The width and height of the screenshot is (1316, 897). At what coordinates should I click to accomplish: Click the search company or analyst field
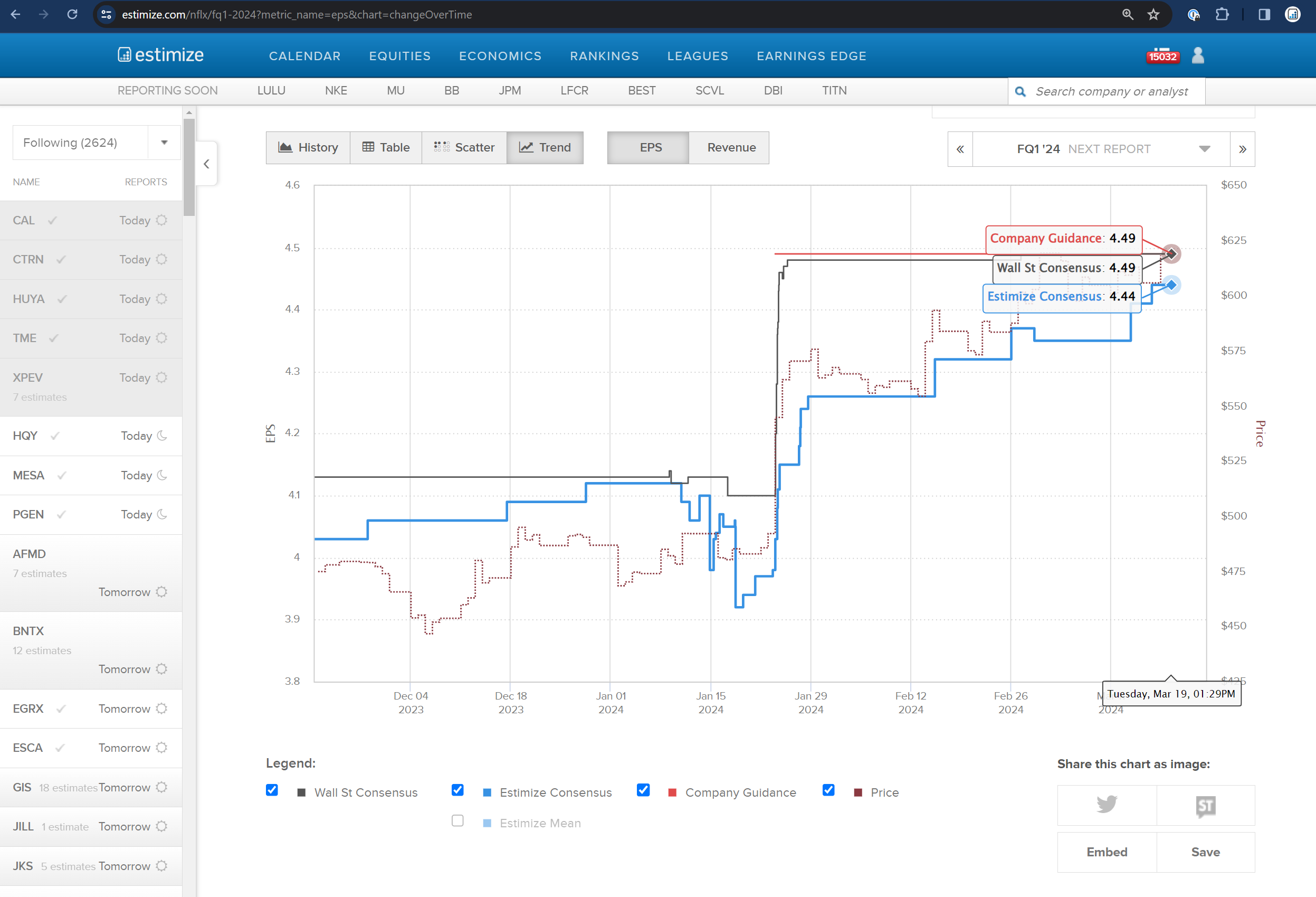click(x=1111, y=92)
